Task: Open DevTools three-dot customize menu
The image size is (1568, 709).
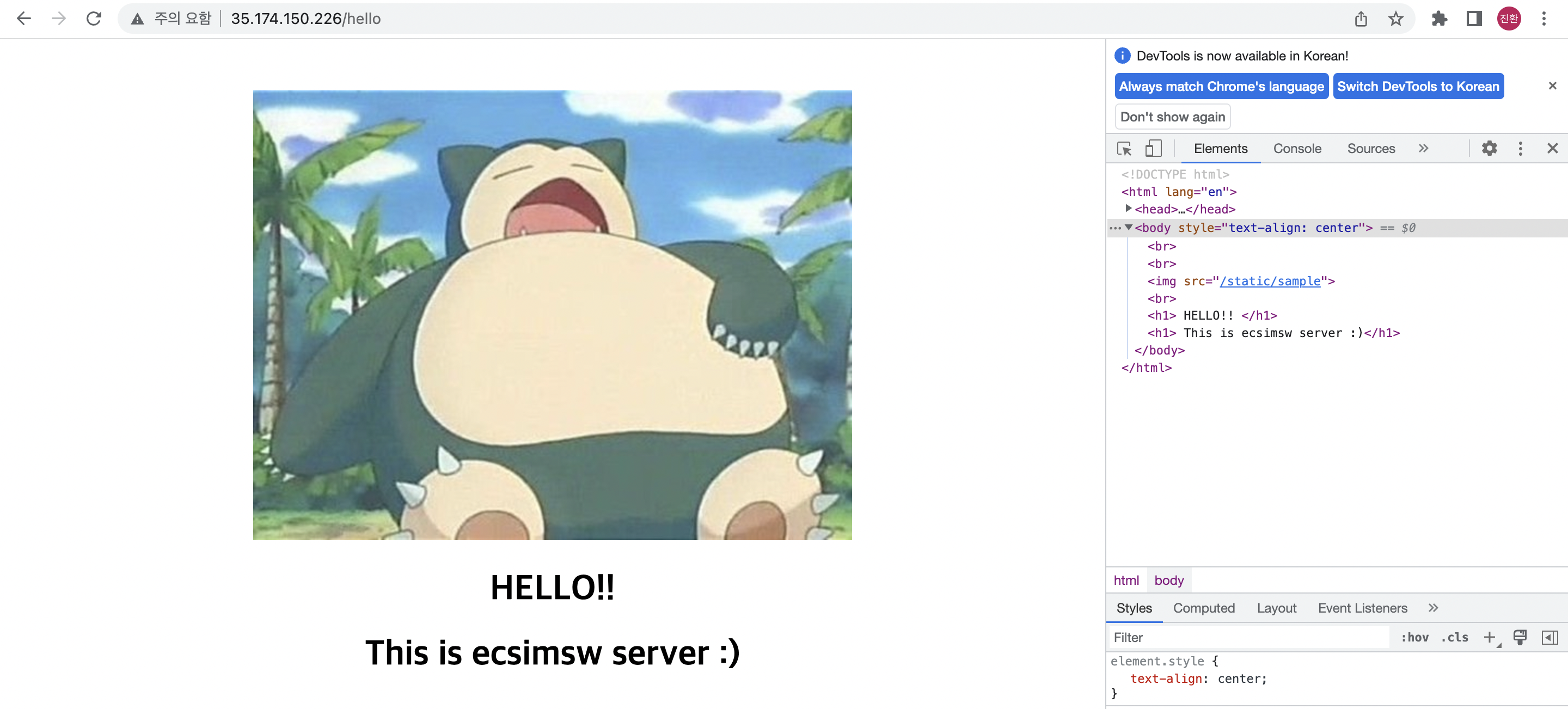Action: pyautogui.click(x=1520, y=149)
